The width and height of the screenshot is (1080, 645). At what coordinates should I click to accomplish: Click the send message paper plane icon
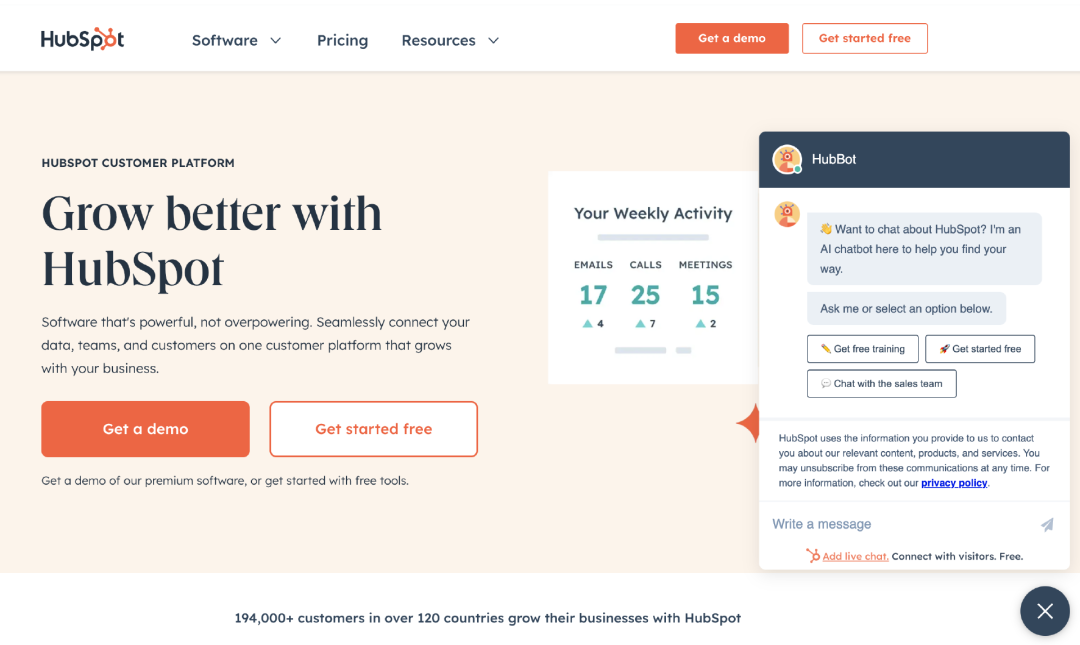tap(1047, 524)
